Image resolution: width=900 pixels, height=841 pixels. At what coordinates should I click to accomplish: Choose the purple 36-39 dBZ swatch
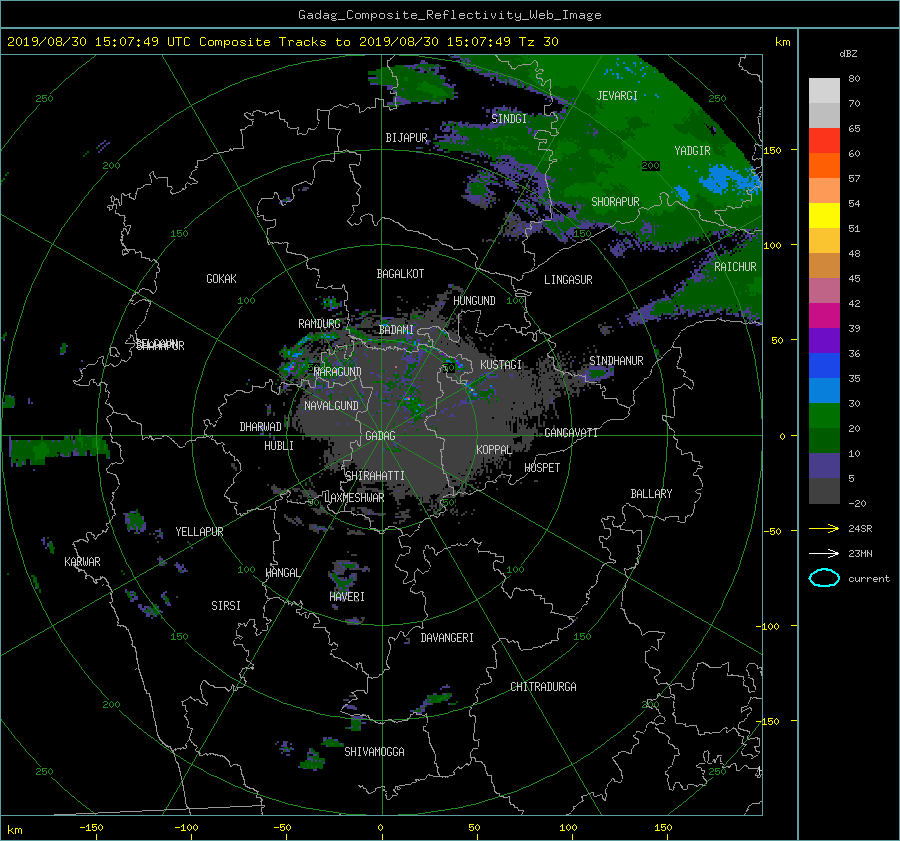point(824,340)
